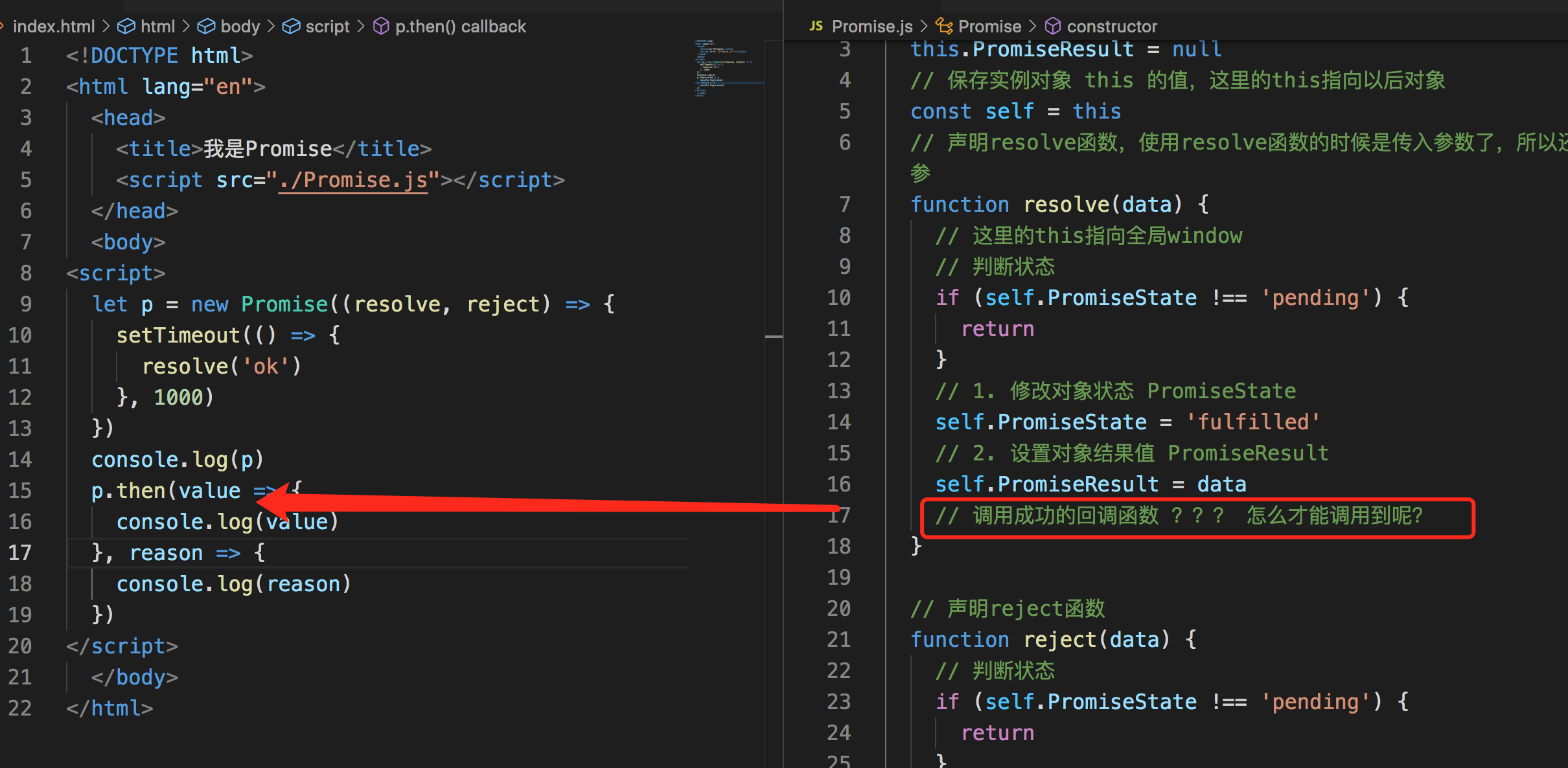Click the method icon before p.then() callback

pyautogui.click(x=381, y=27)
